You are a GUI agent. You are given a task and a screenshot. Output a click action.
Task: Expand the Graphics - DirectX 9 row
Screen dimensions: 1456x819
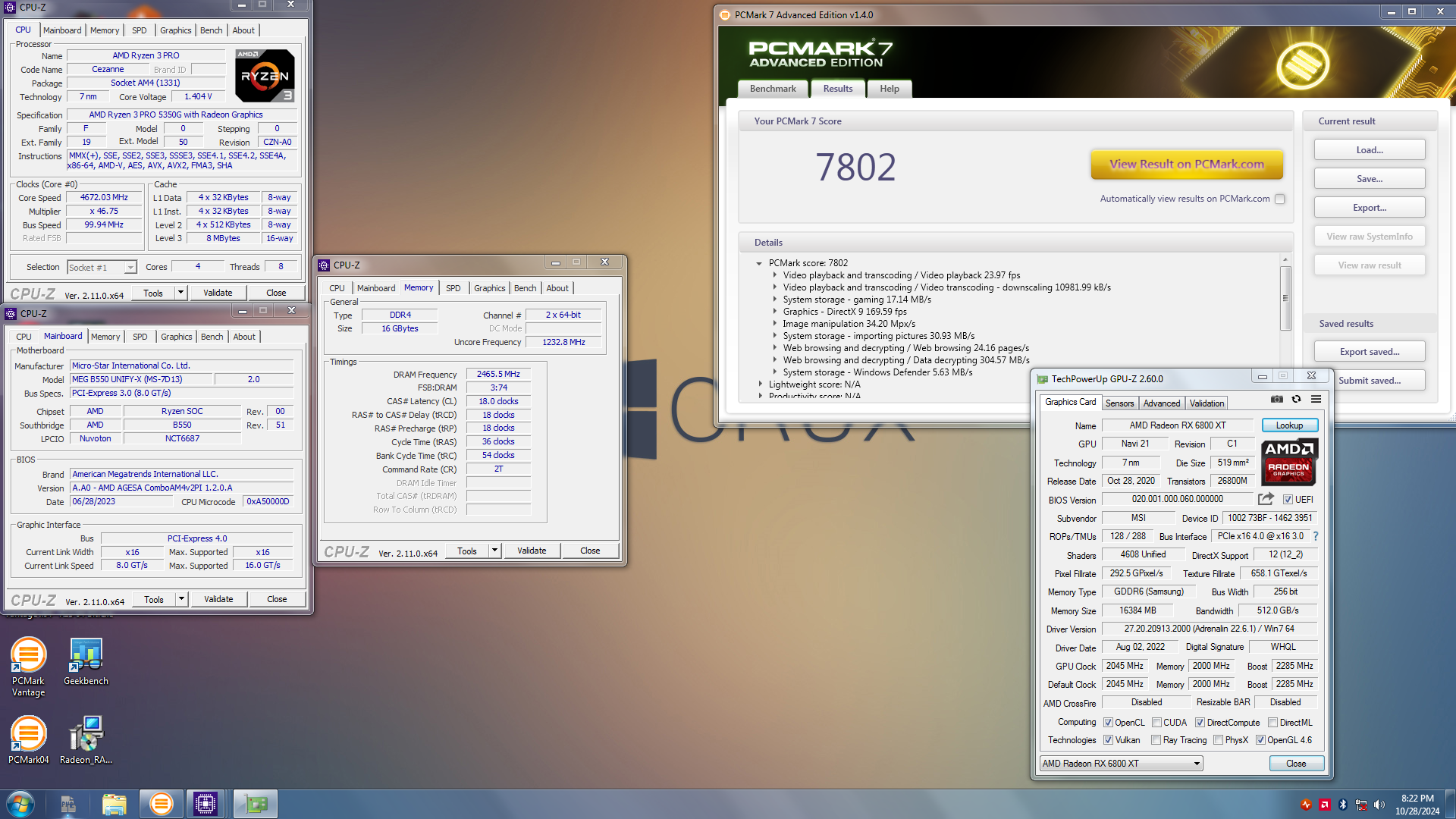click(775, 312)
